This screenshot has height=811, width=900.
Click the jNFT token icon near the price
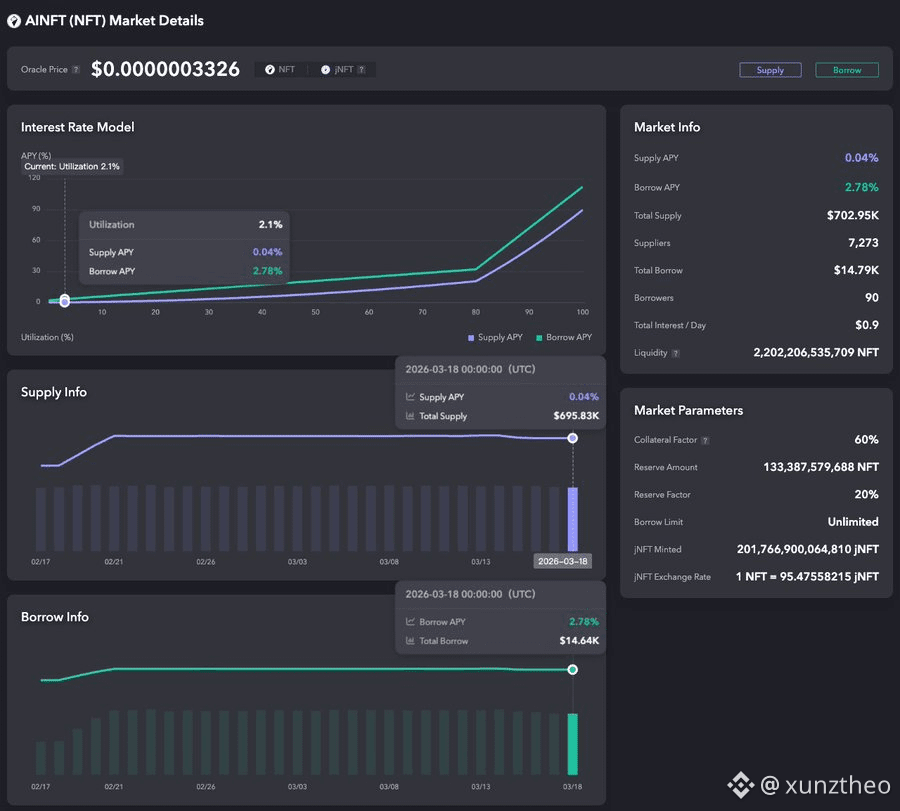[325, 70]
